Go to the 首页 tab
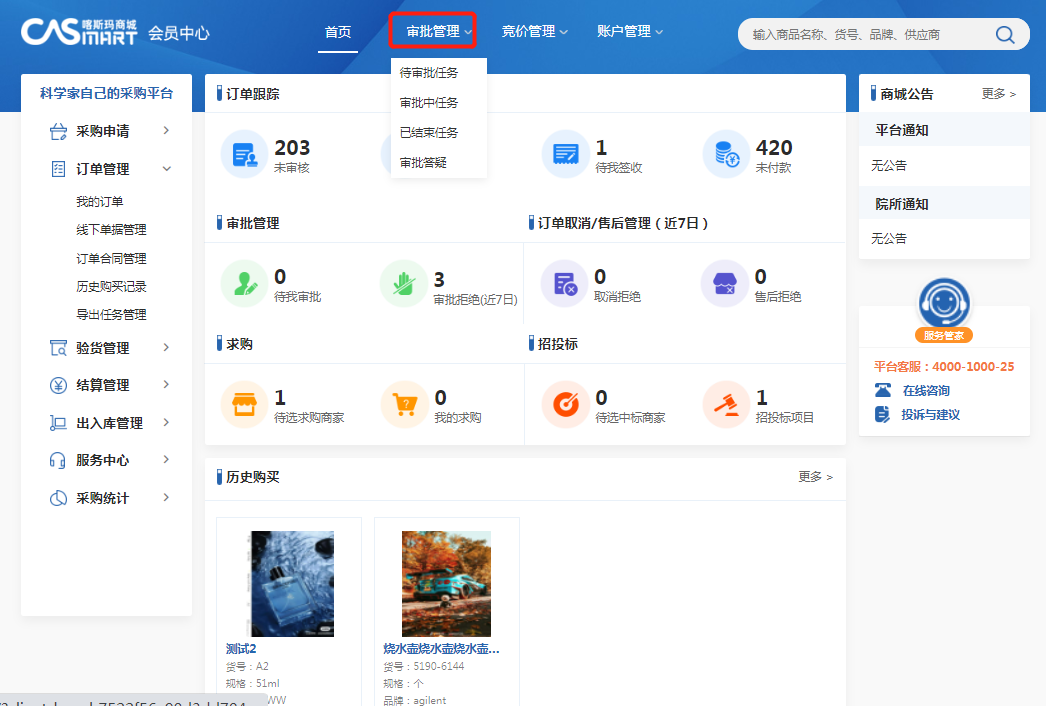The width and height of the screenshot is (1046, 706). pos(338,32)
